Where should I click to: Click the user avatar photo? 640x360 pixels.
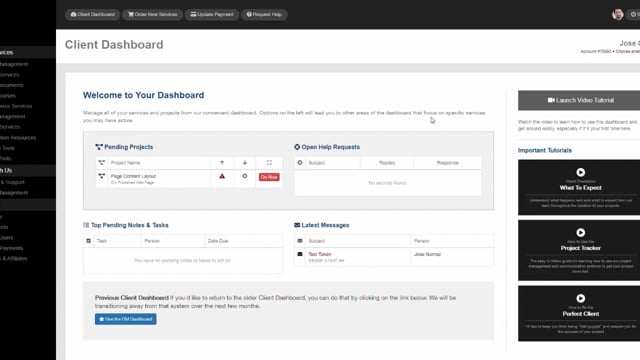click(618, 14)
